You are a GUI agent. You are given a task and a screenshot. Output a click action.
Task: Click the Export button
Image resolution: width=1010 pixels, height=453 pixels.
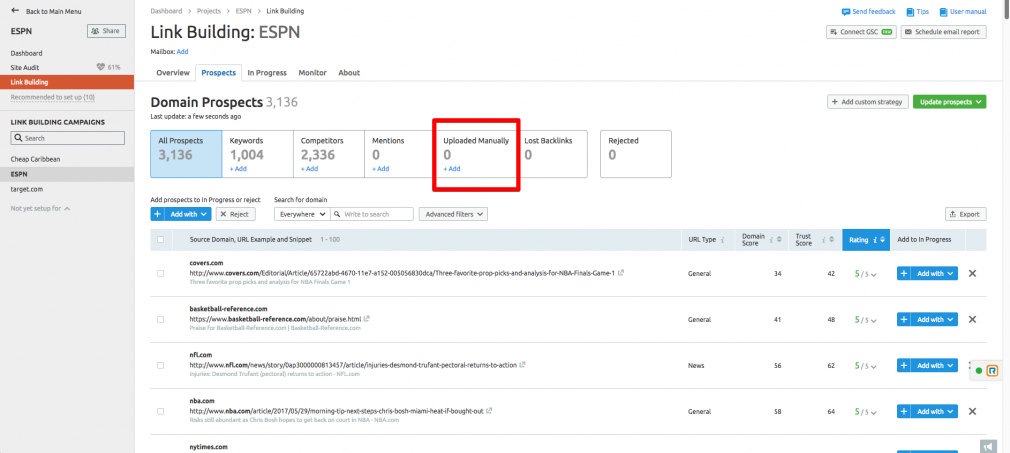coord(965,215)
